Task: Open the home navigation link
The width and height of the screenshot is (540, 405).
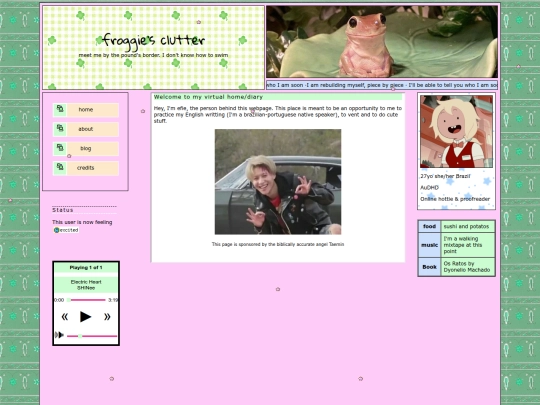Action: click(x=86, y=110)
